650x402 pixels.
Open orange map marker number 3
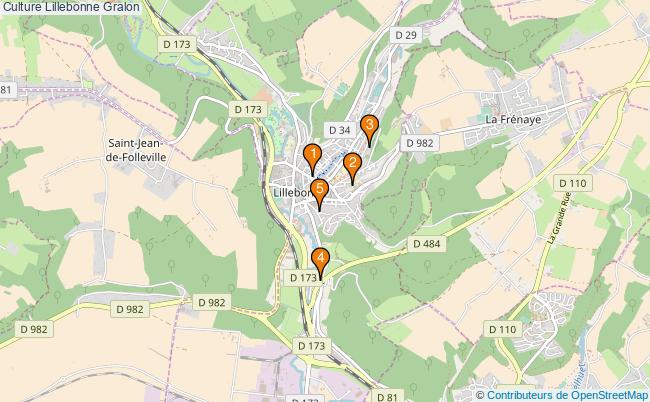point(369,131)
